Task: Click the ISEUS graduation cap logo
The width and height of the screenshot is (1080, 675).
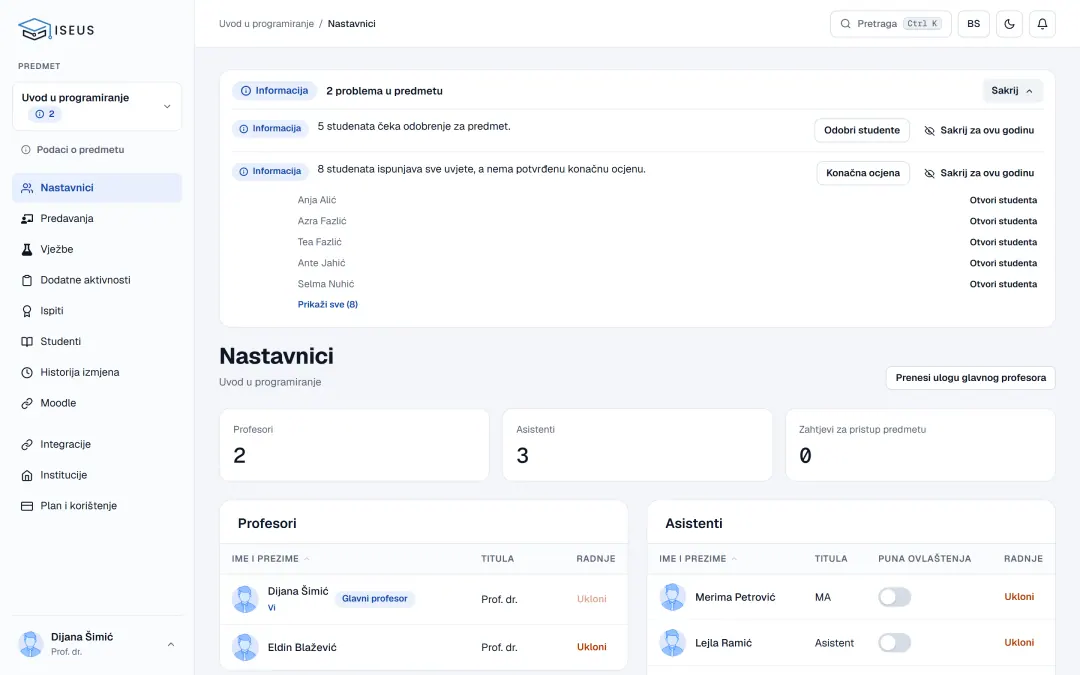Action: pos(34,30)
